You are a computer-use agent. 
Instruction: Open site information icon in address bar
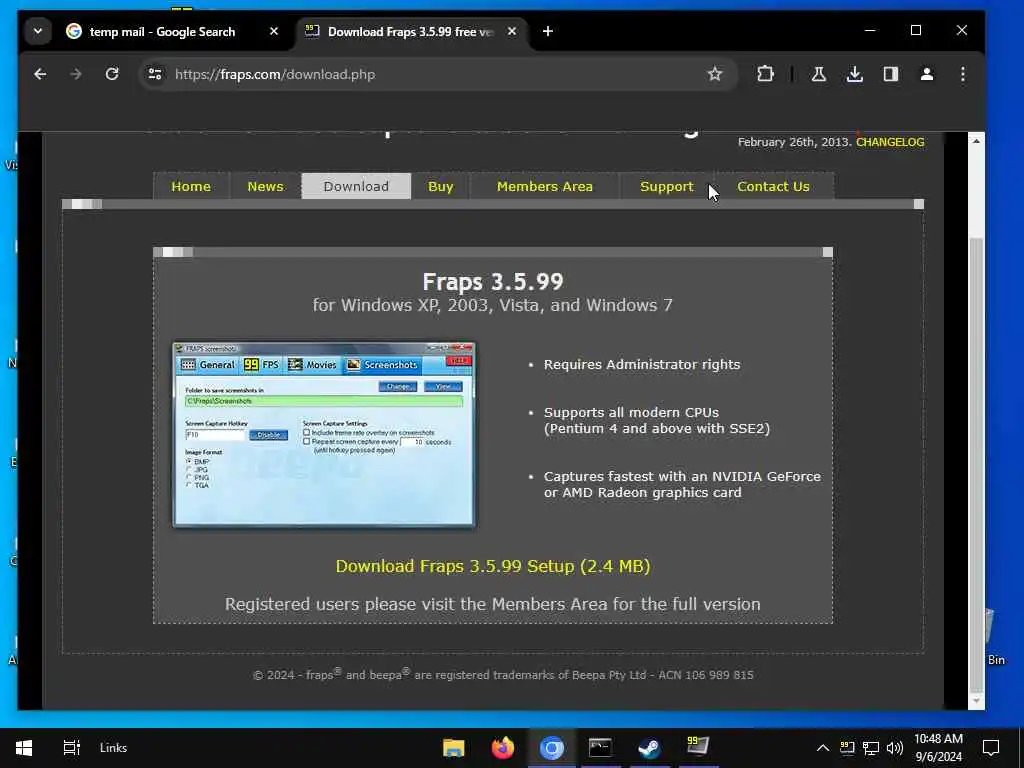click(x=155, y=74)
